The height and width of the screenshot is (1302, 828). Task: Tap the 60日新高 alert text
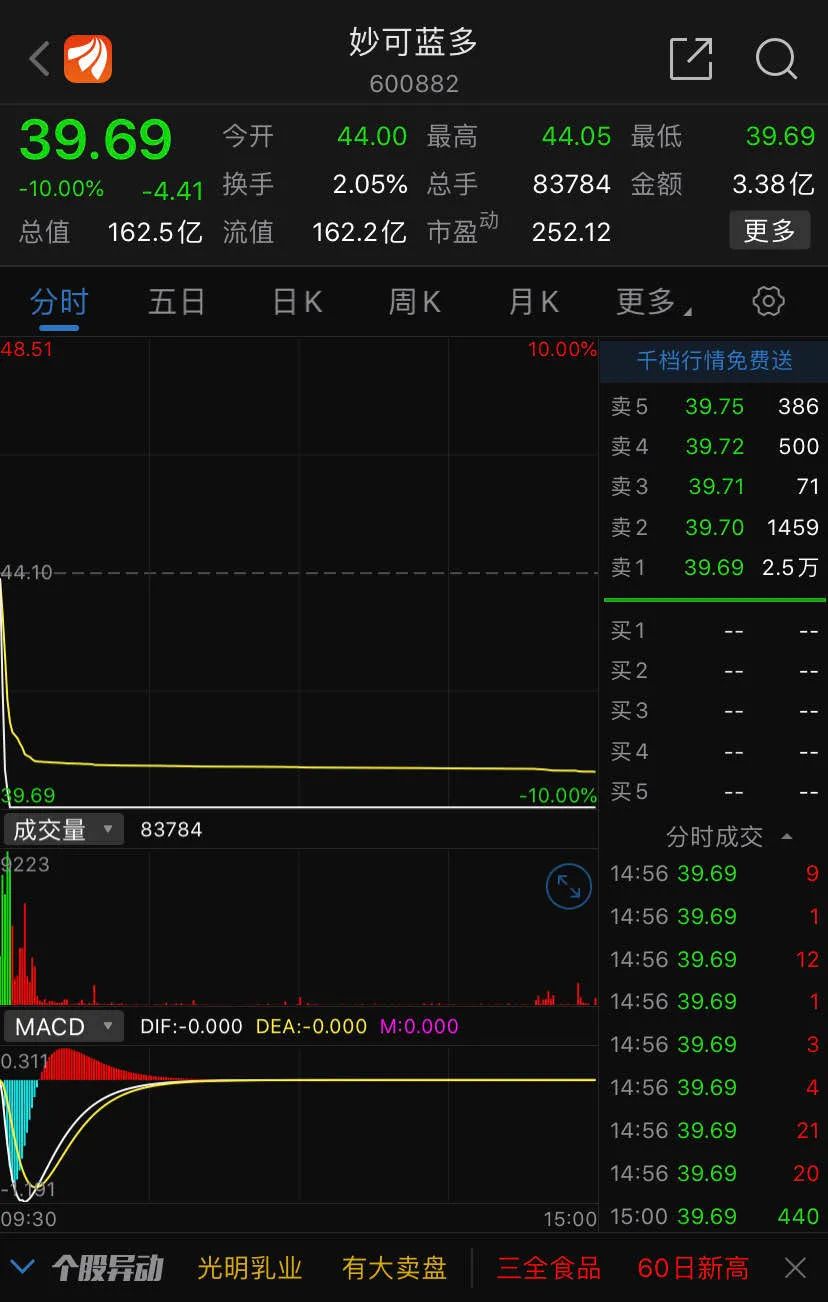point(692,1268)
